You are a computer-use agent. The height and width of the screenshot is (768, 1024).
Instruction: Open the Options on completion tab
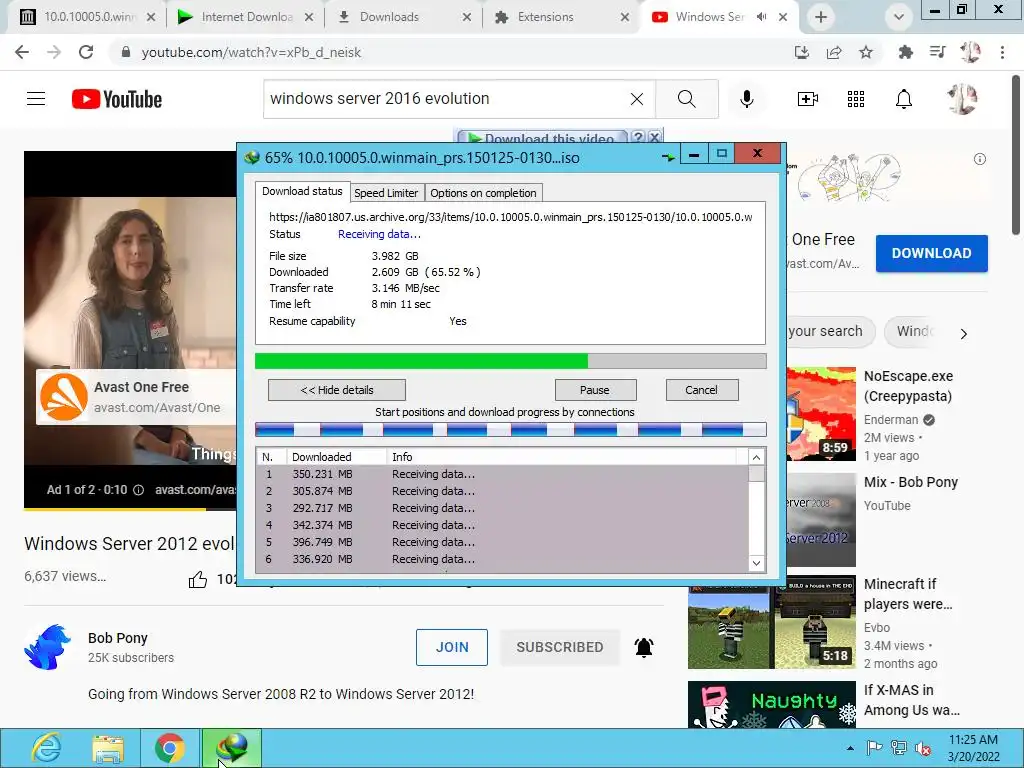click(483, 193)
